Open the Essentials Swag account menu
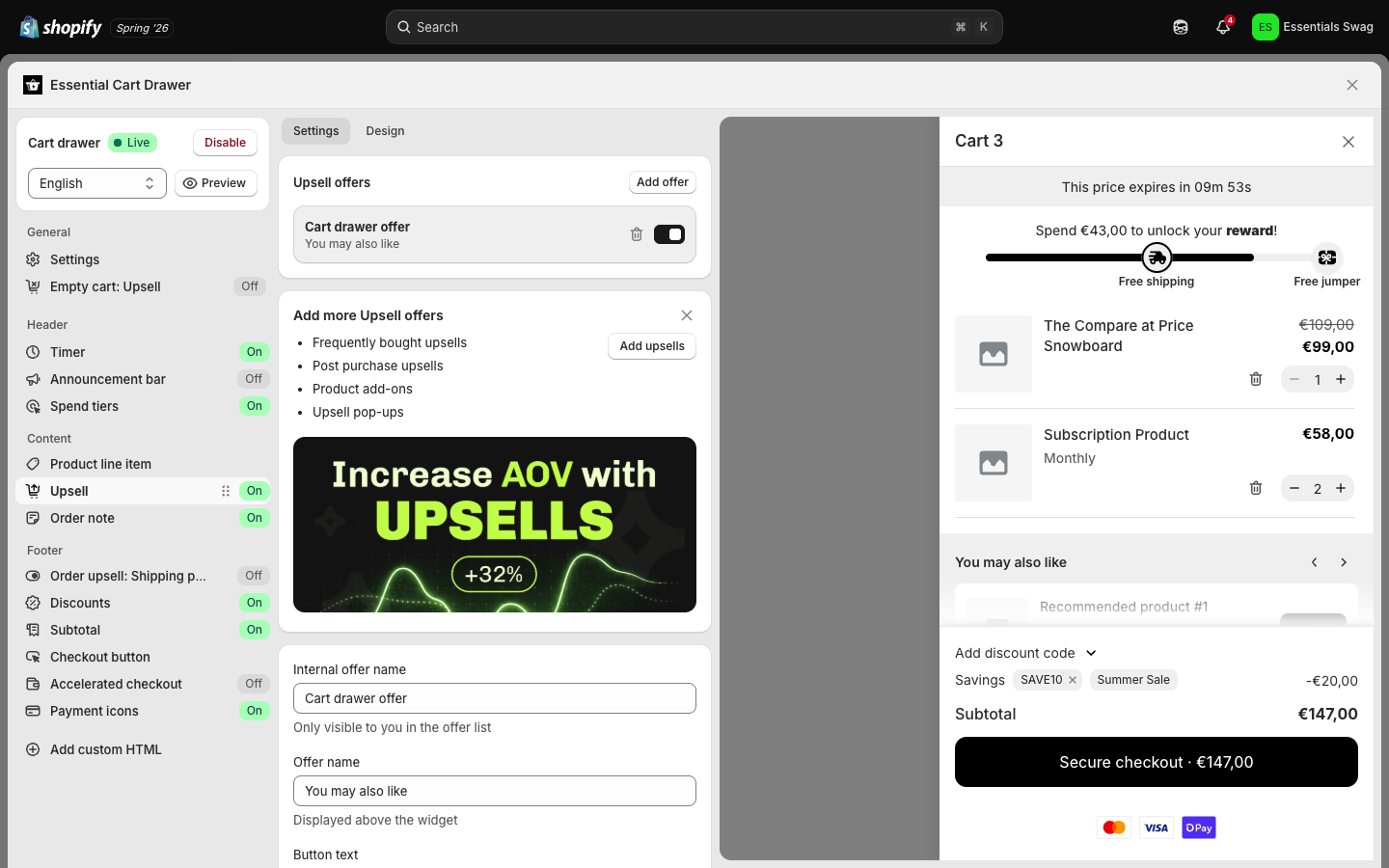The width and height of the screenshot is (1389, 868). coord(1313,27)
